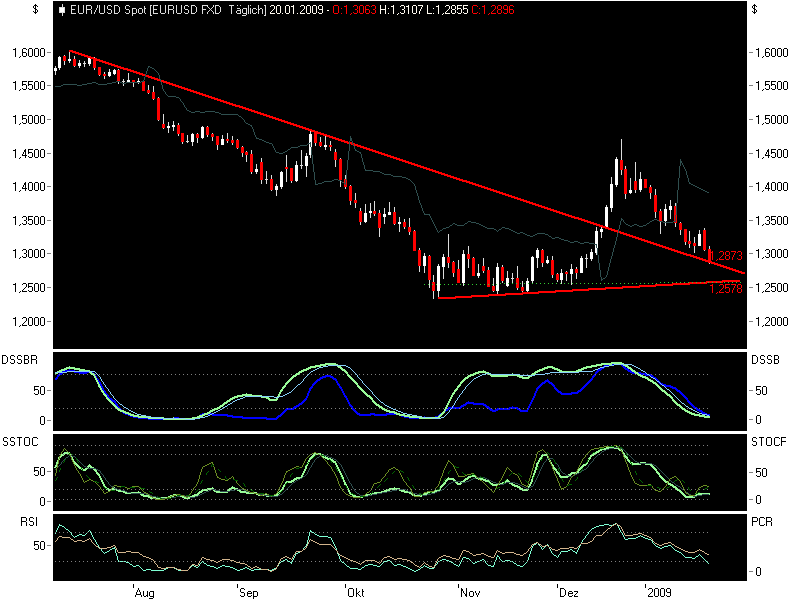Click the 1,6000 label on the left axis
This screenshot has height=600, width=800.
click(29, 53)
